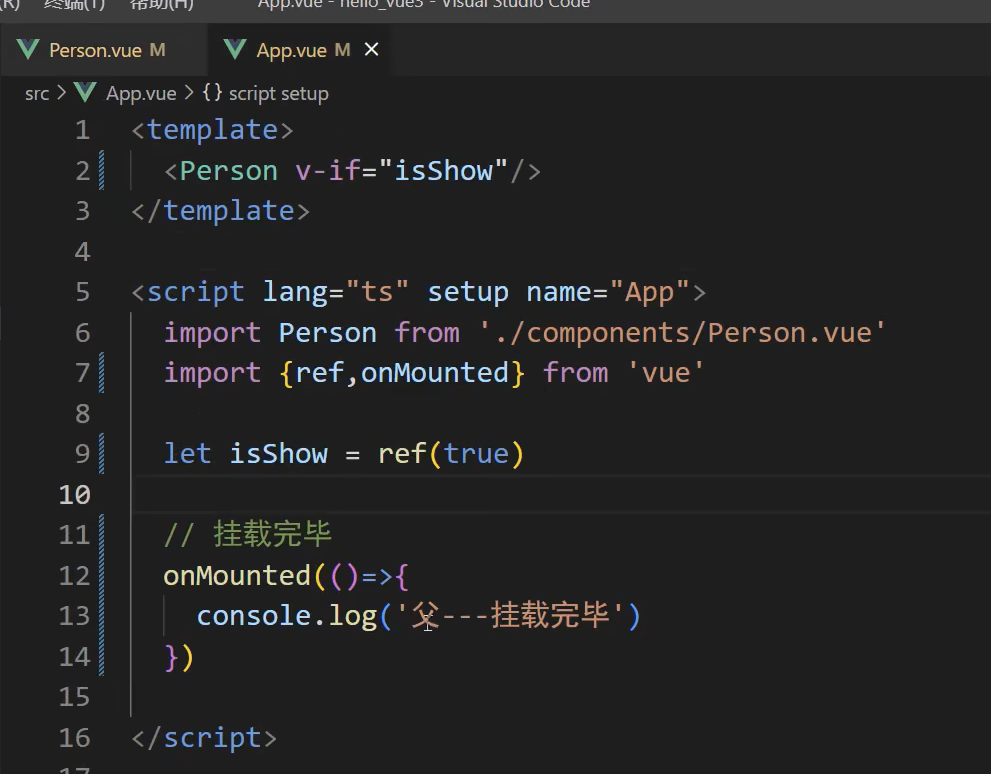Click the closing }) on line 14
Viewport: 991px width, 774px height.
click(x=179, y=657)
